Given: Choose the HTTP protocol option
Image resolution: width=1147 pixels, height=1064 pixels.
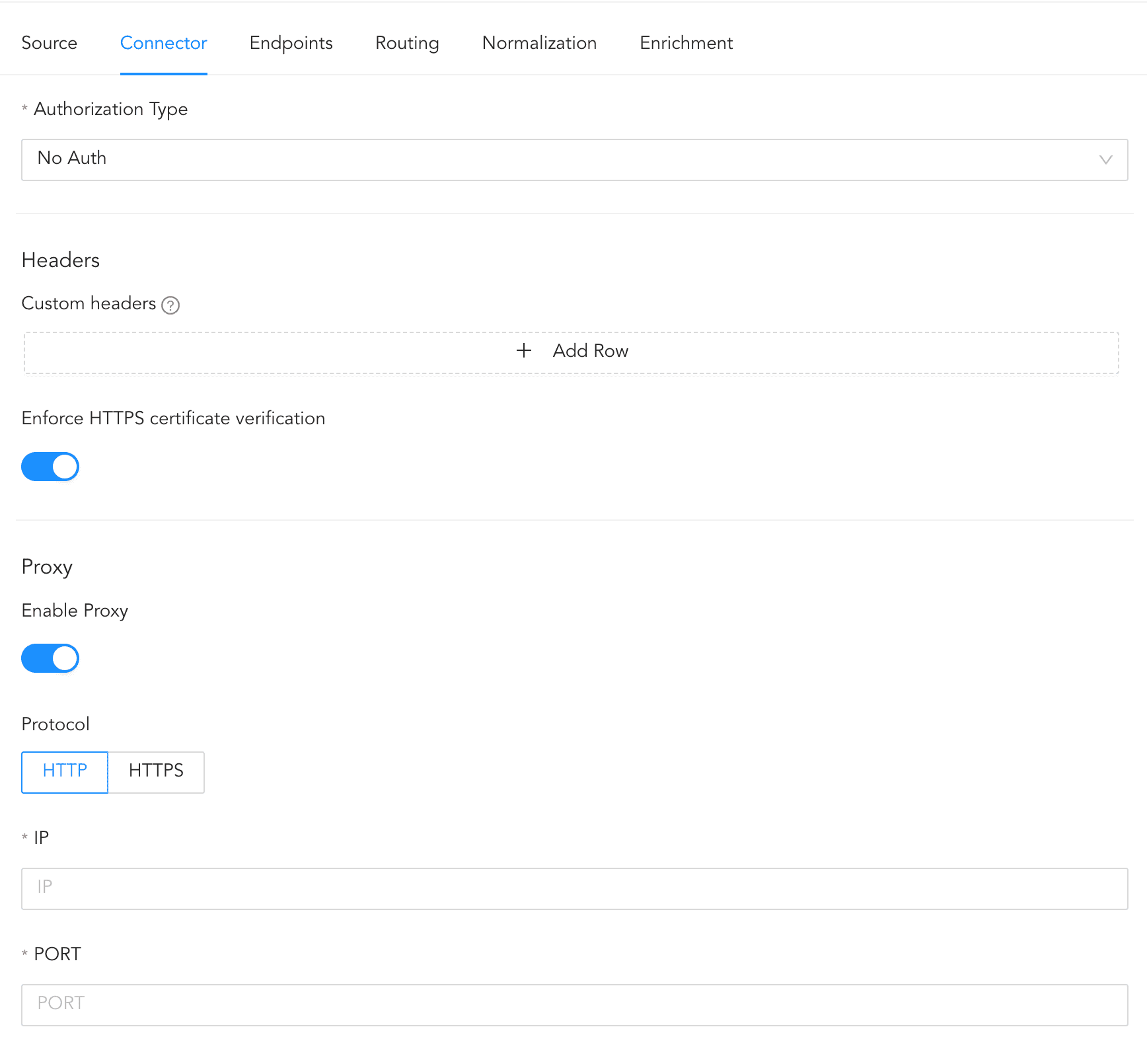Looking at the screenshot, I should point(65,771).
